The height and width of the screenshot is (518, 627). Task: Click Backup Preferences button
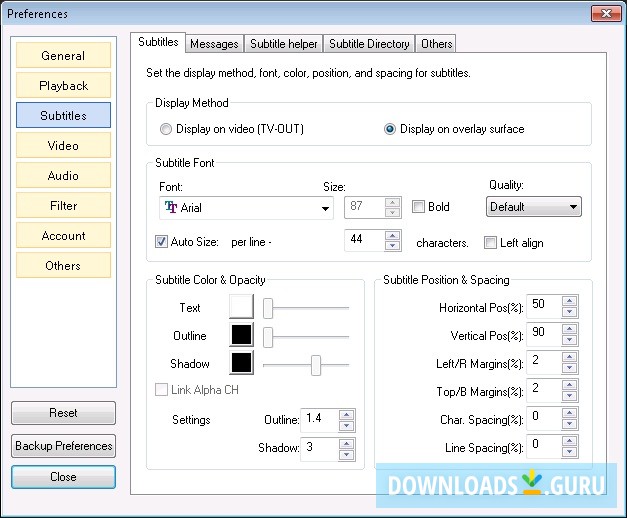pos(63,446)
